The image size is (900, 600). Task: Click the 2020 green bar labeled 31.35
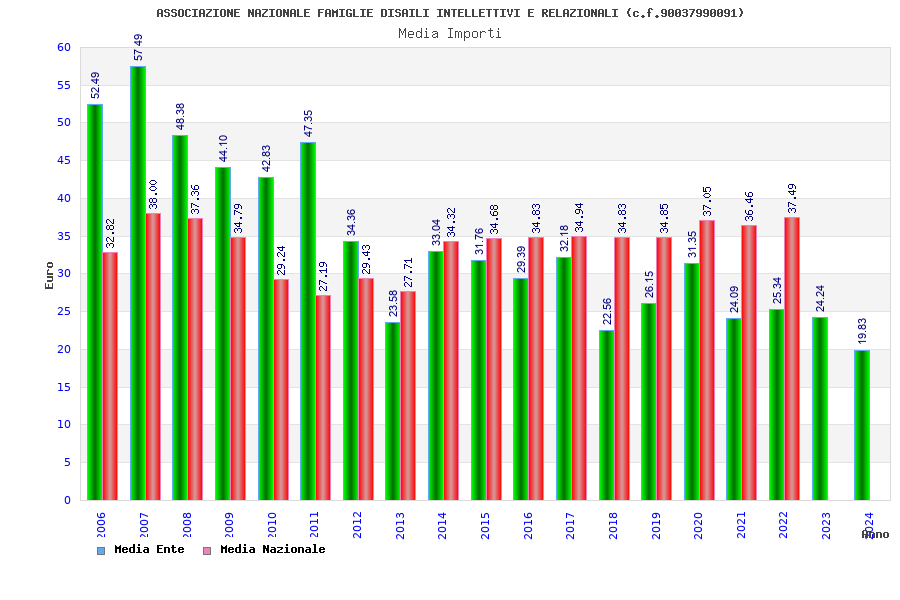(x=692, y=382)
